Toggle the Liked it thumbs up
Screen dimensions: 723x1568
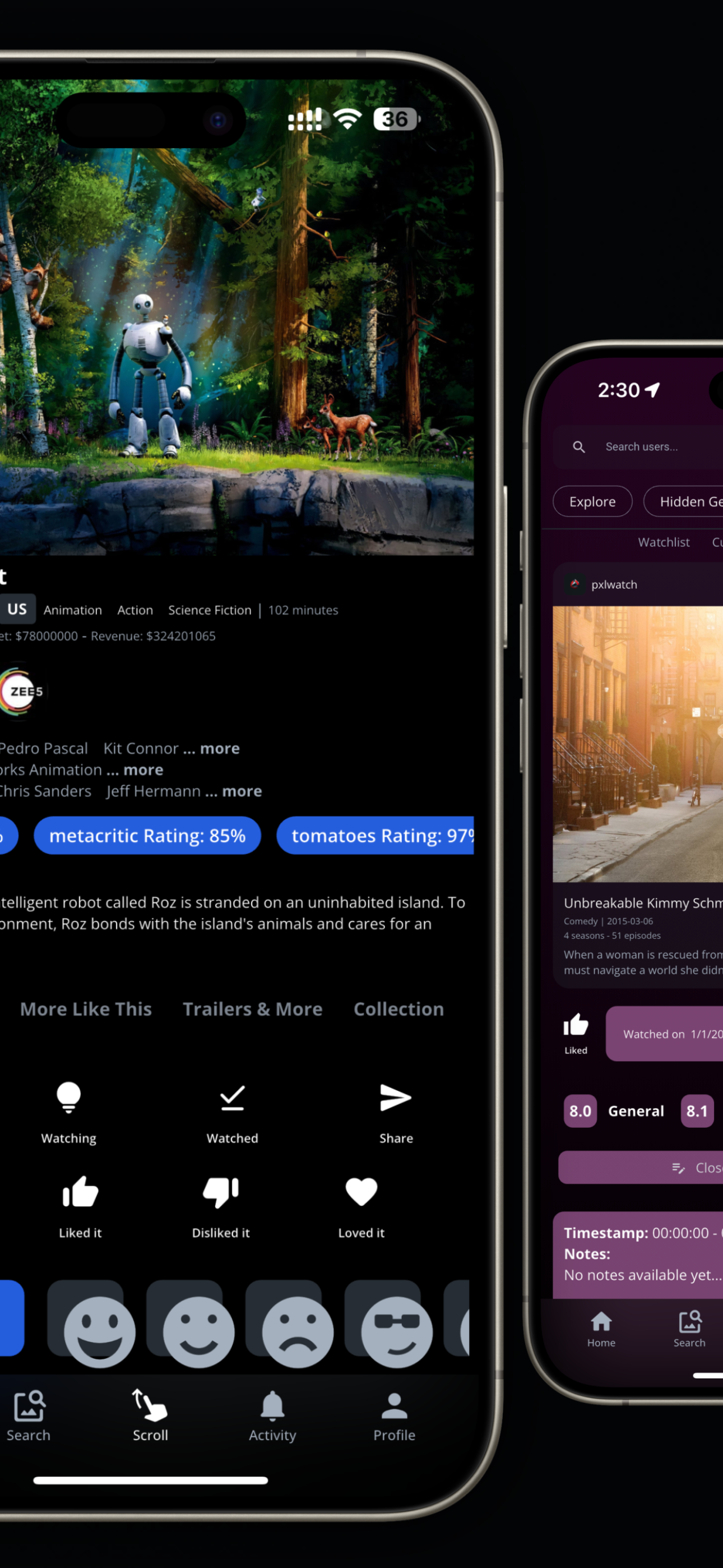coord(80,1192)
